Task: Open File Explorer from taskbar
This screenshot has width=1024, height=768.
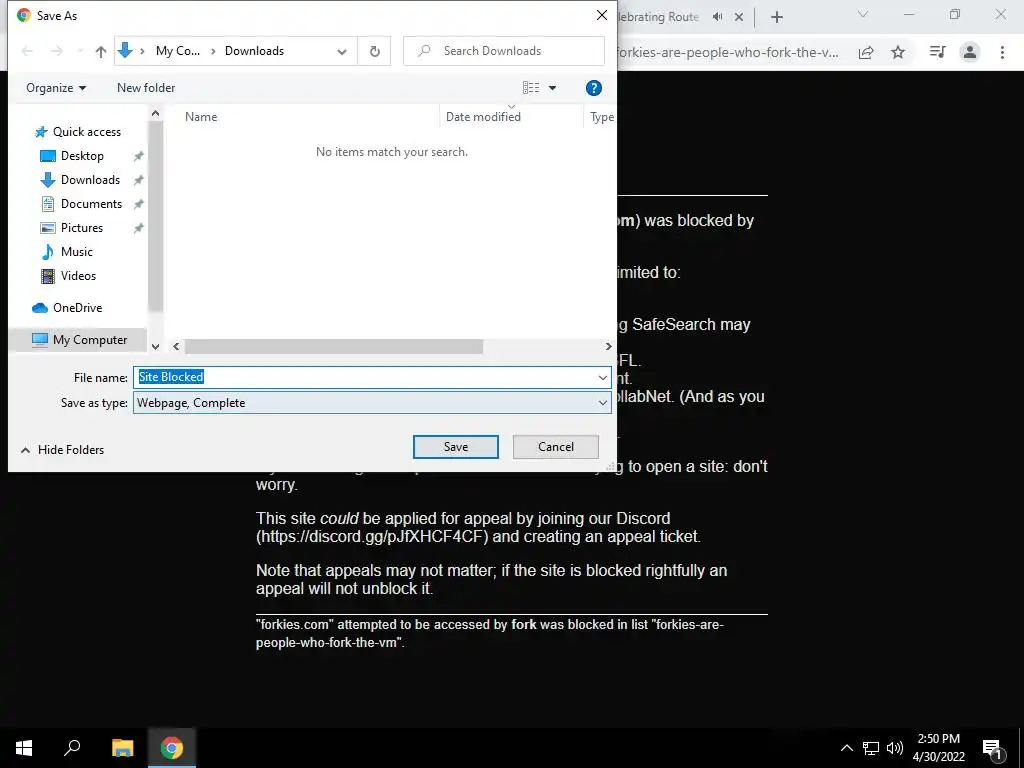Action: [x=122, y=748]
